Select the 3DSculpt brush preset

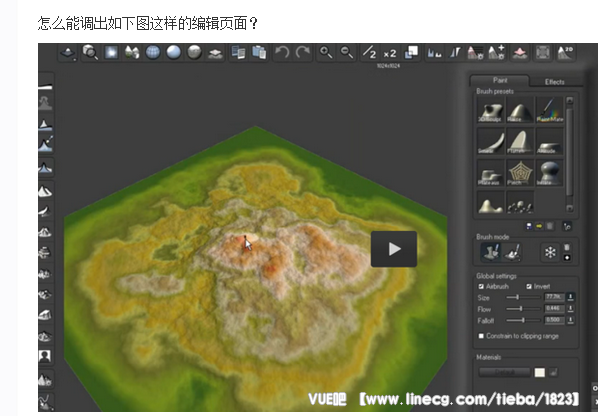click(x=491, y=110)
